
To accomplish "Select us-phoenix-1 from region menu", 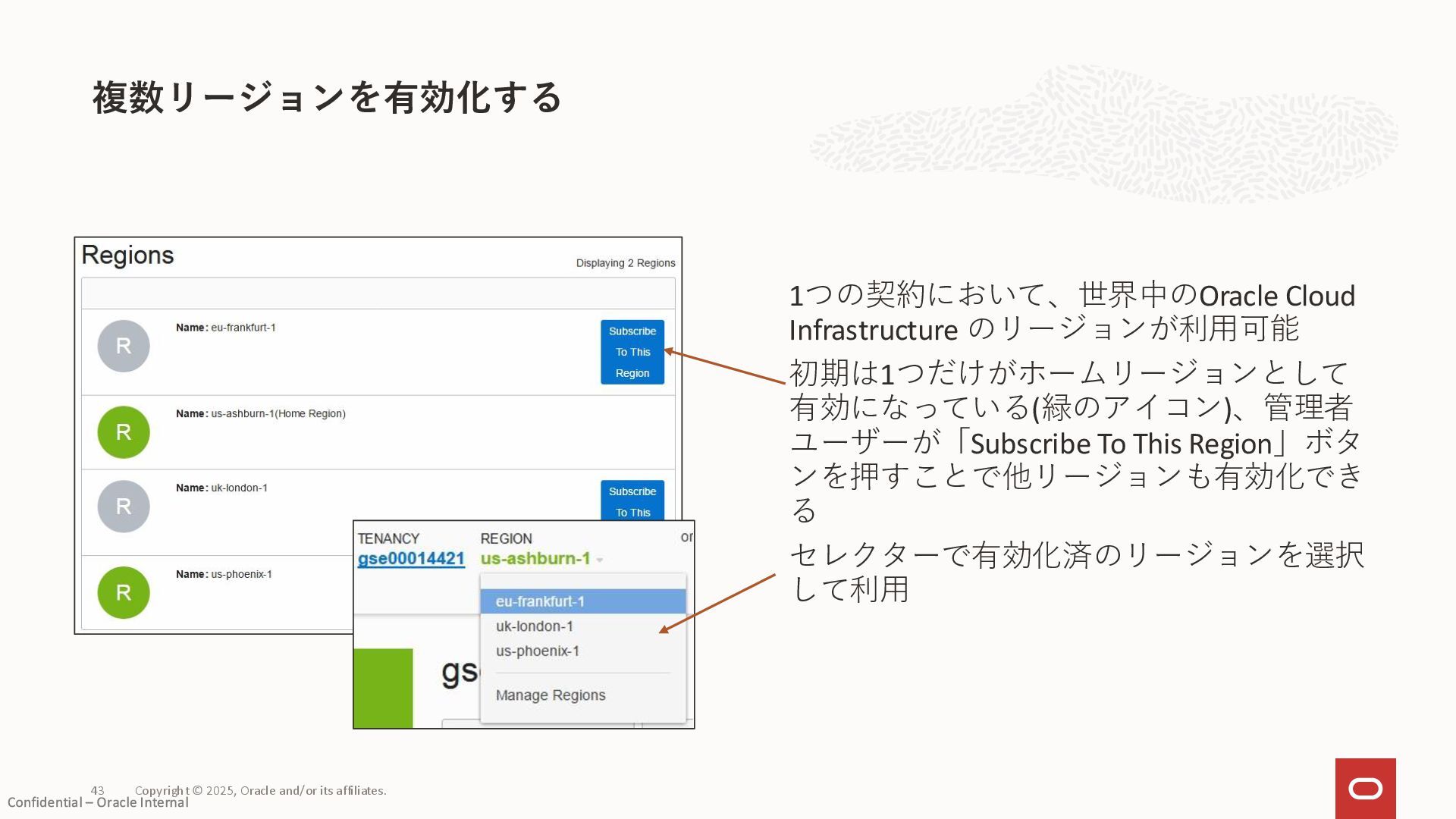I will tap(538, 651).
